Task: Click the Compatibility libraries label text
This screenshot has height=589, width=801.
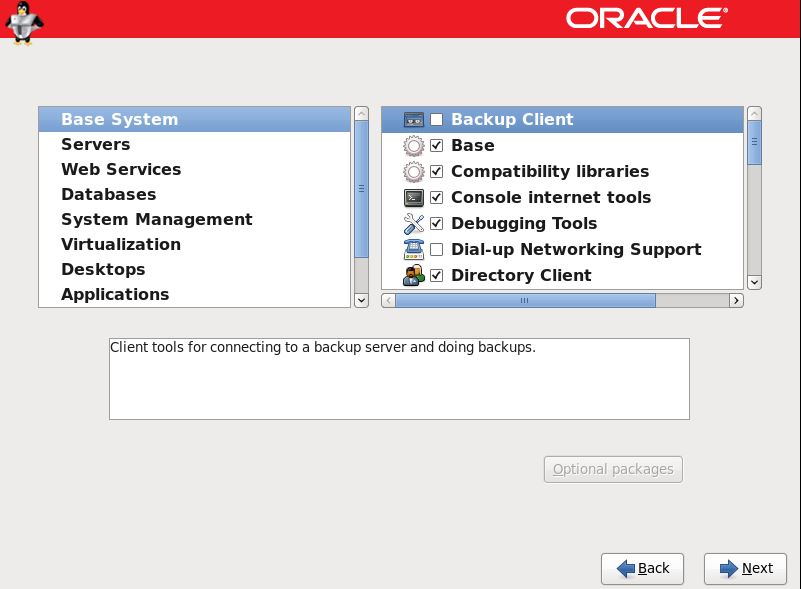Action: [x=550, y=172]
